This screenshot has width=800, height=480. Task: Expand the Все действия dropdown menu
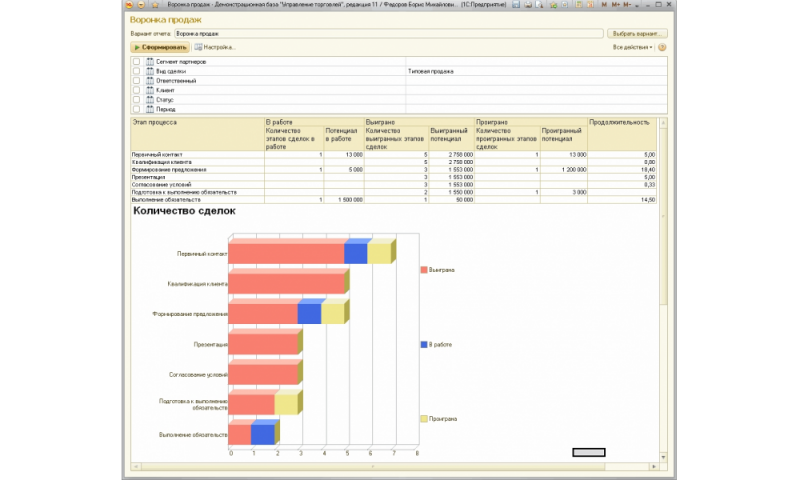(632, 47)
